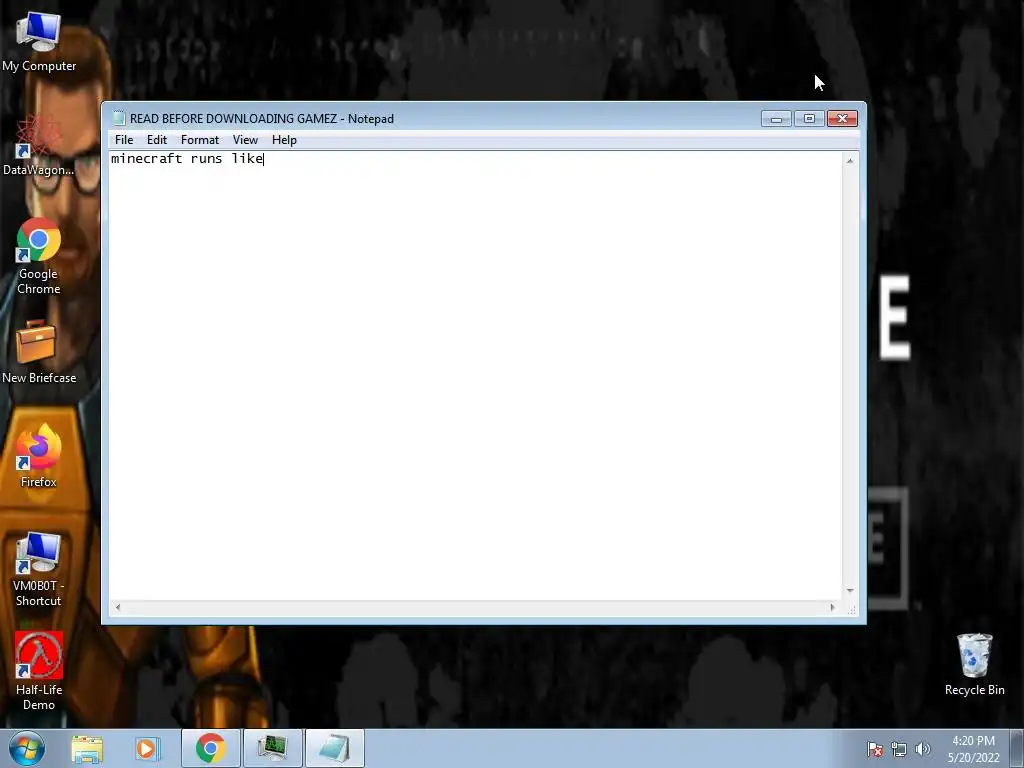Image resolution: width=1024 pixels, height=768 pixels.
Task: Open the volume speaker icon in the tray
Action: click(923, 749)
